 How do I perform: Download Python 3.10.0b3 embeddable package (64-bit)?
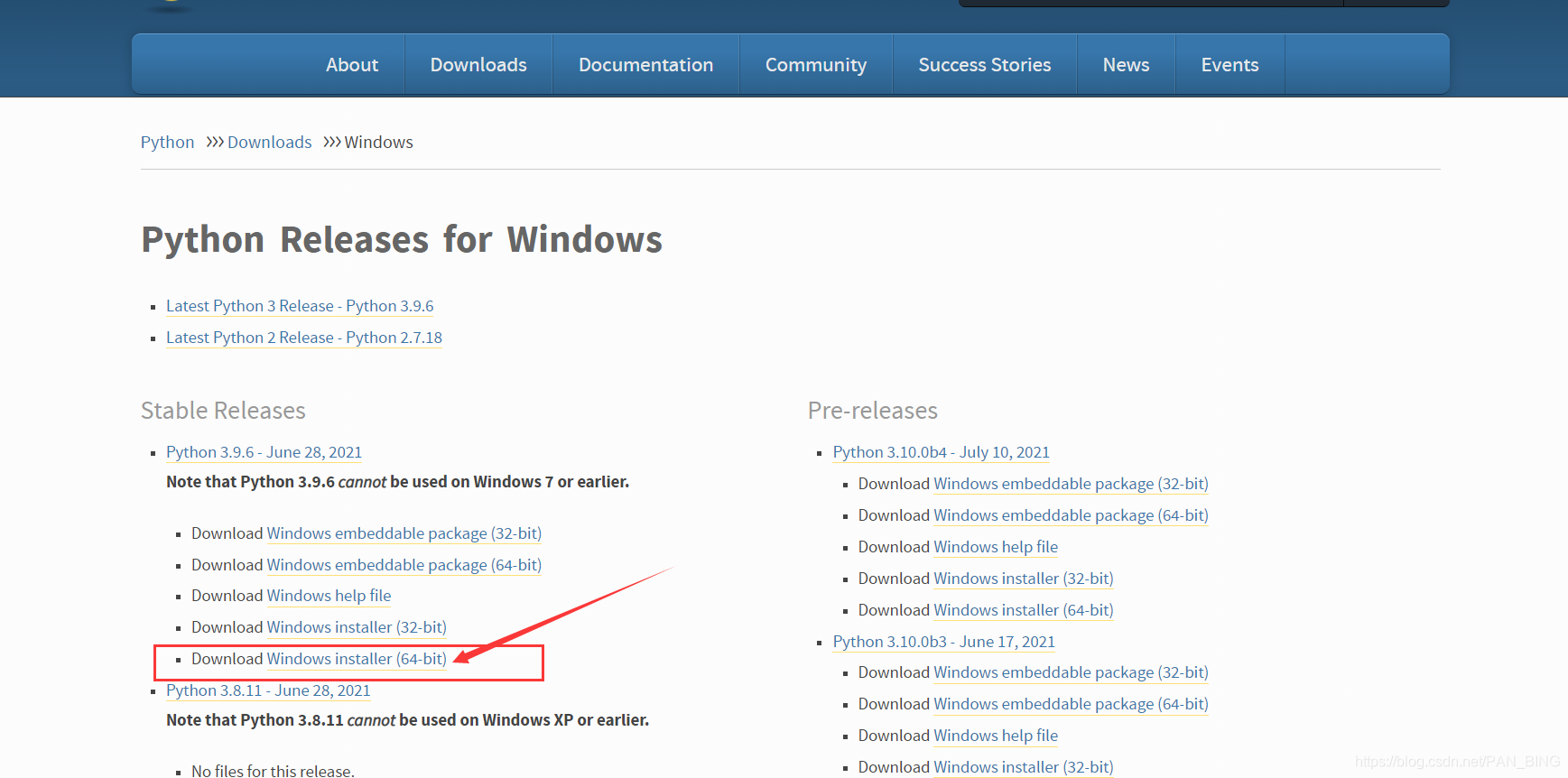coord(1071,704)
